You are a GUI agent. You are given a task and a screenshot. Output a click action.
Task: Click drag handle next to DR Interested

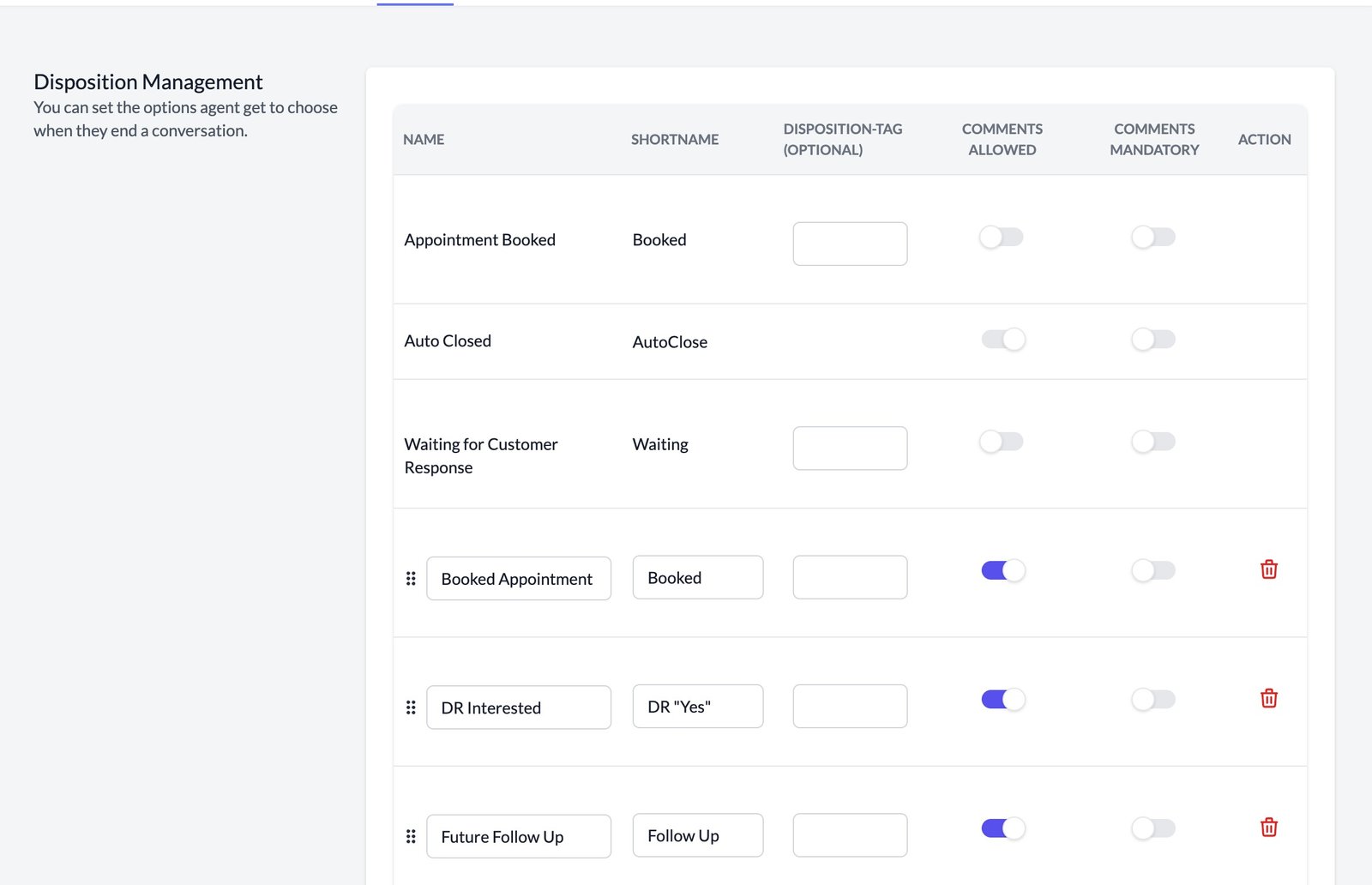coord(411,707)
